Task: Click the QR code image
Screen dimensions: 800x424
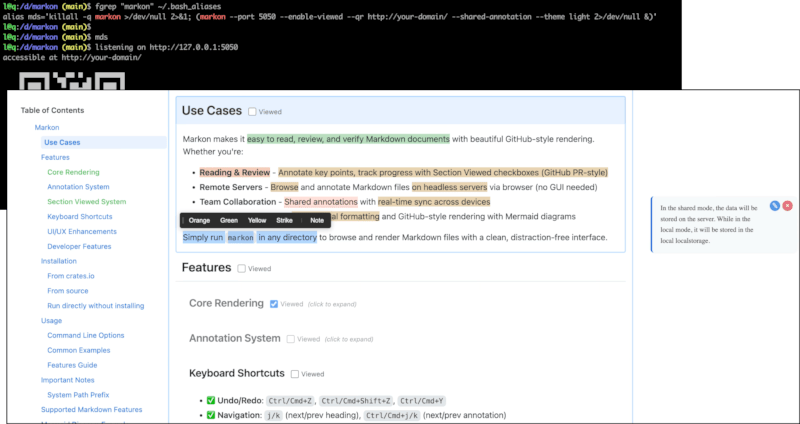Action: point(46,80)
